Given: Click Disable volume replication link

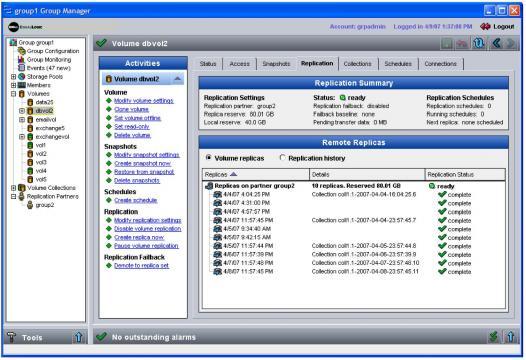Looking at the screenshot, I should click(x=148, y=229).
